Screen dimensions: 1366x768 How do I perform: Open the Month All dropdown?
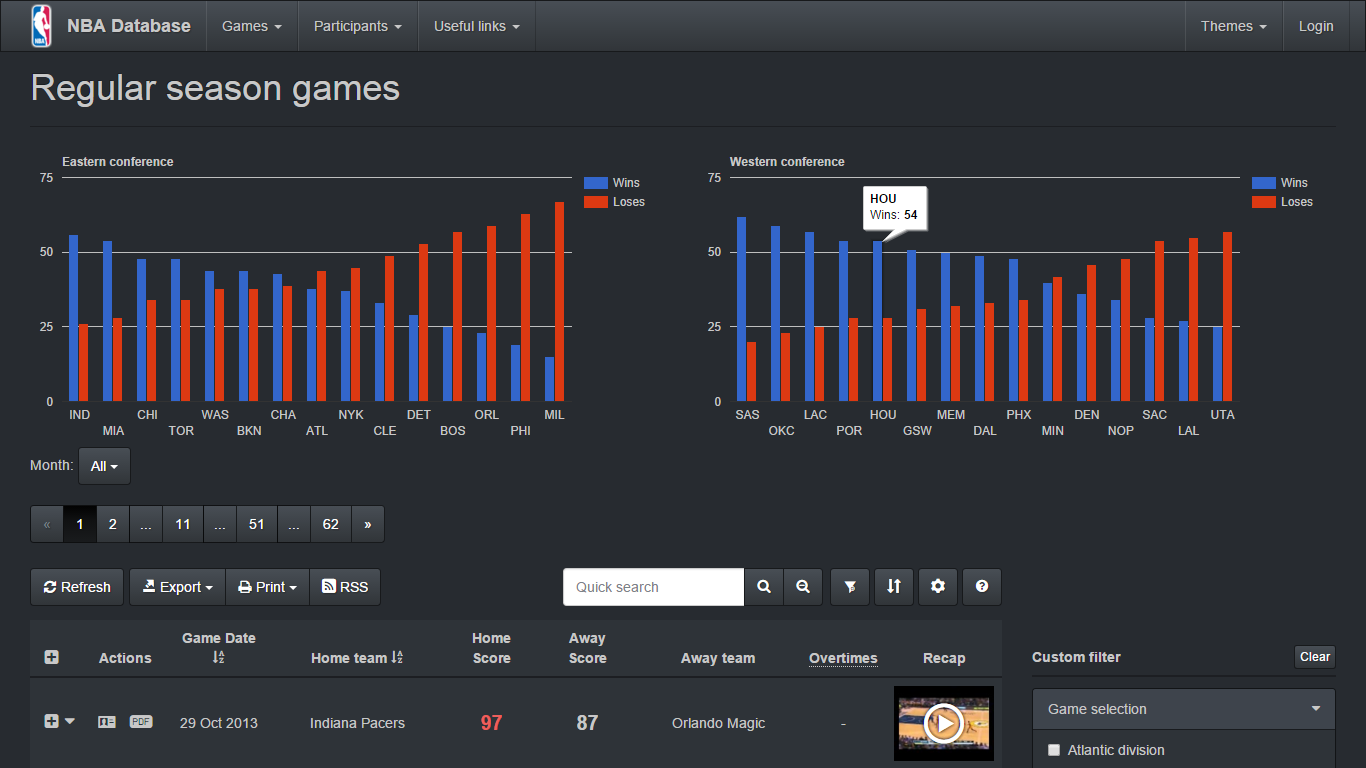(x=104, y=466)
